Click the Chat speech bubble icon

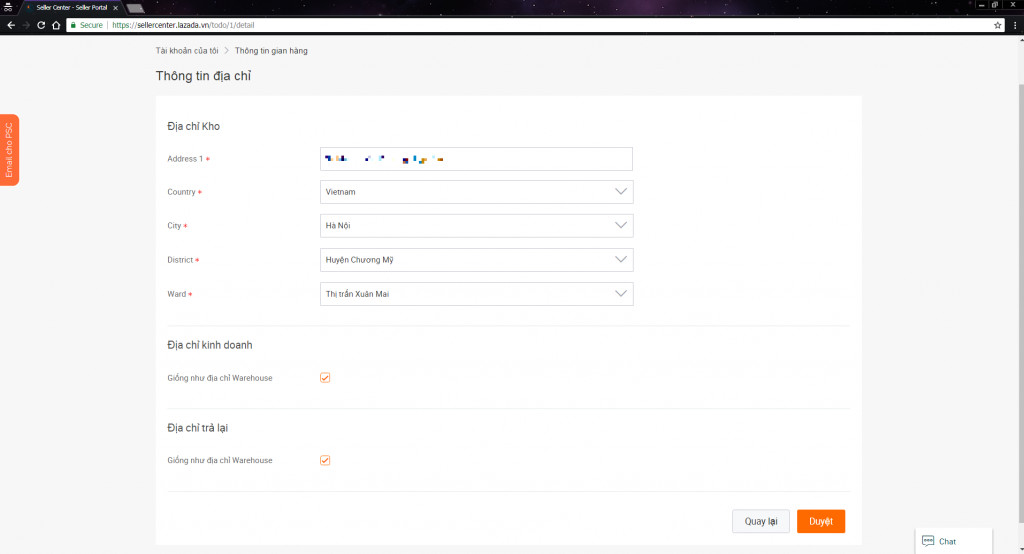pyautogui.click(x=928, y=541)
